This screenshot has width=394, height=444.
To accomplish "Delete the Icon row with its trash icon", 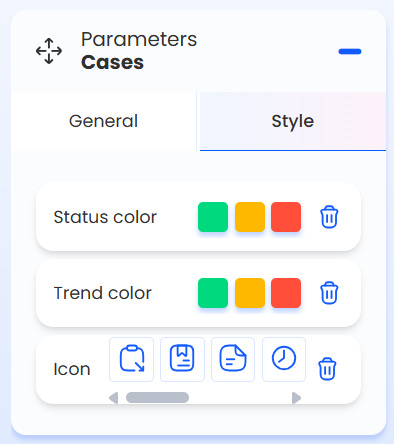I will point(327,369).
